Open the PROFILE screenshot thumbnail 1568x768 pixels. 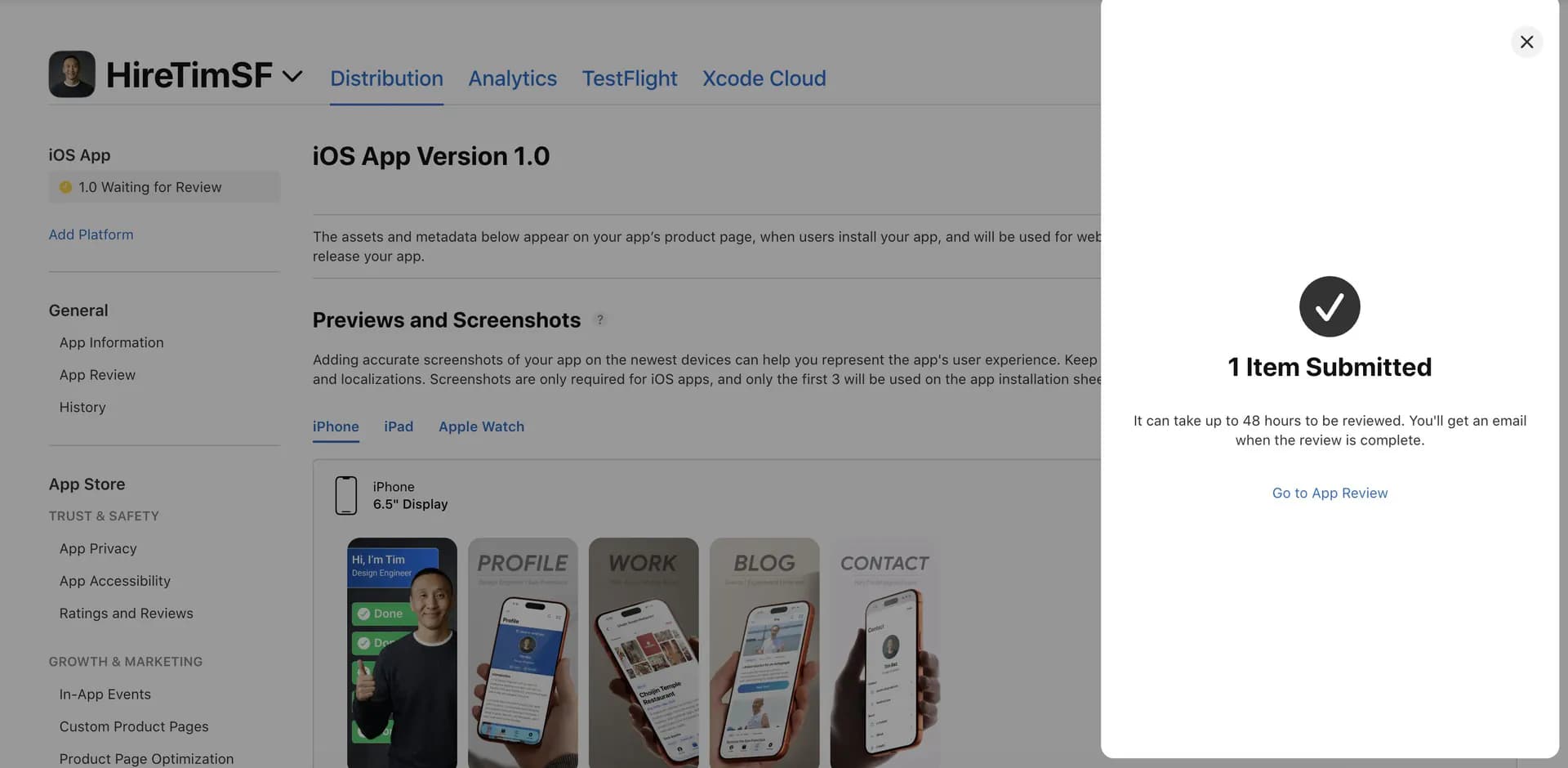pyautogui.click(x=523, y=652)
